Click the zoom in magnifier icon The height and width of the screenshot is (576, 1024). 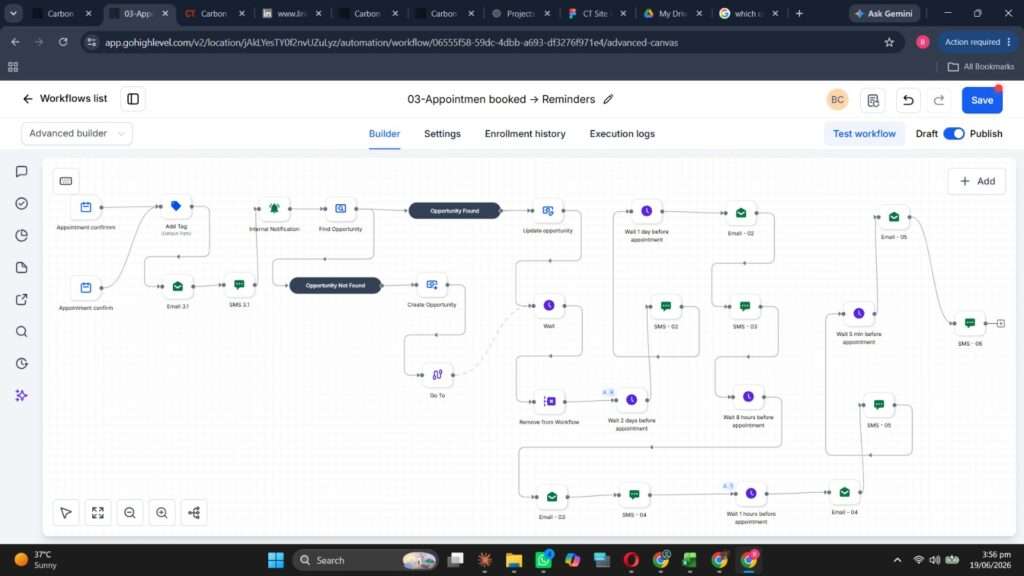(162, 513)
